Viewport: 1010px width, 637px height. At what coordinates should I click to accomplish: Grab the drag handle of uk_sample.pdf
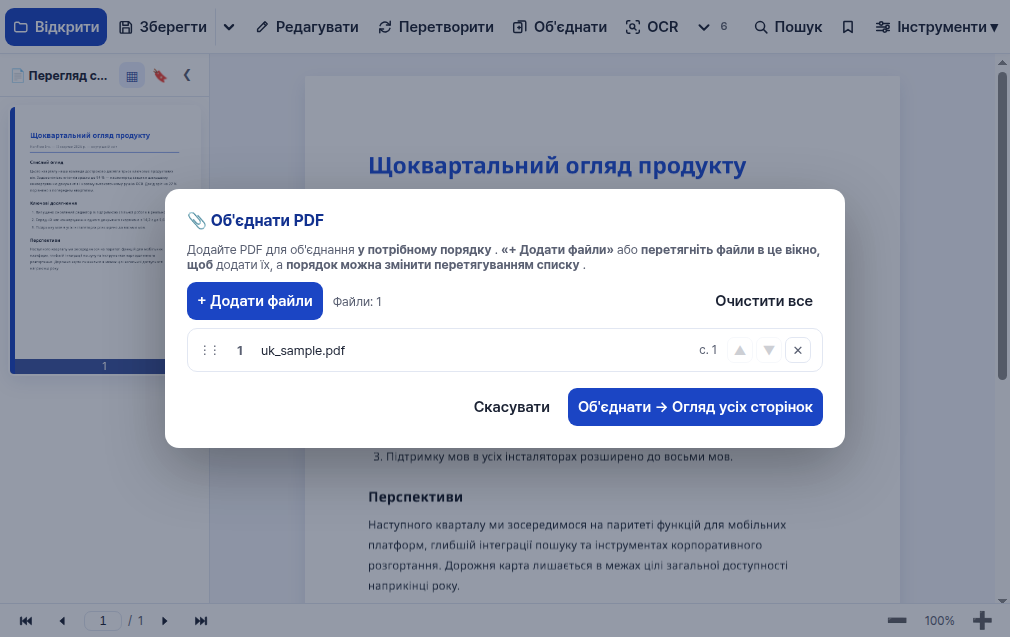pyautogui.click(x=209, y=350)
